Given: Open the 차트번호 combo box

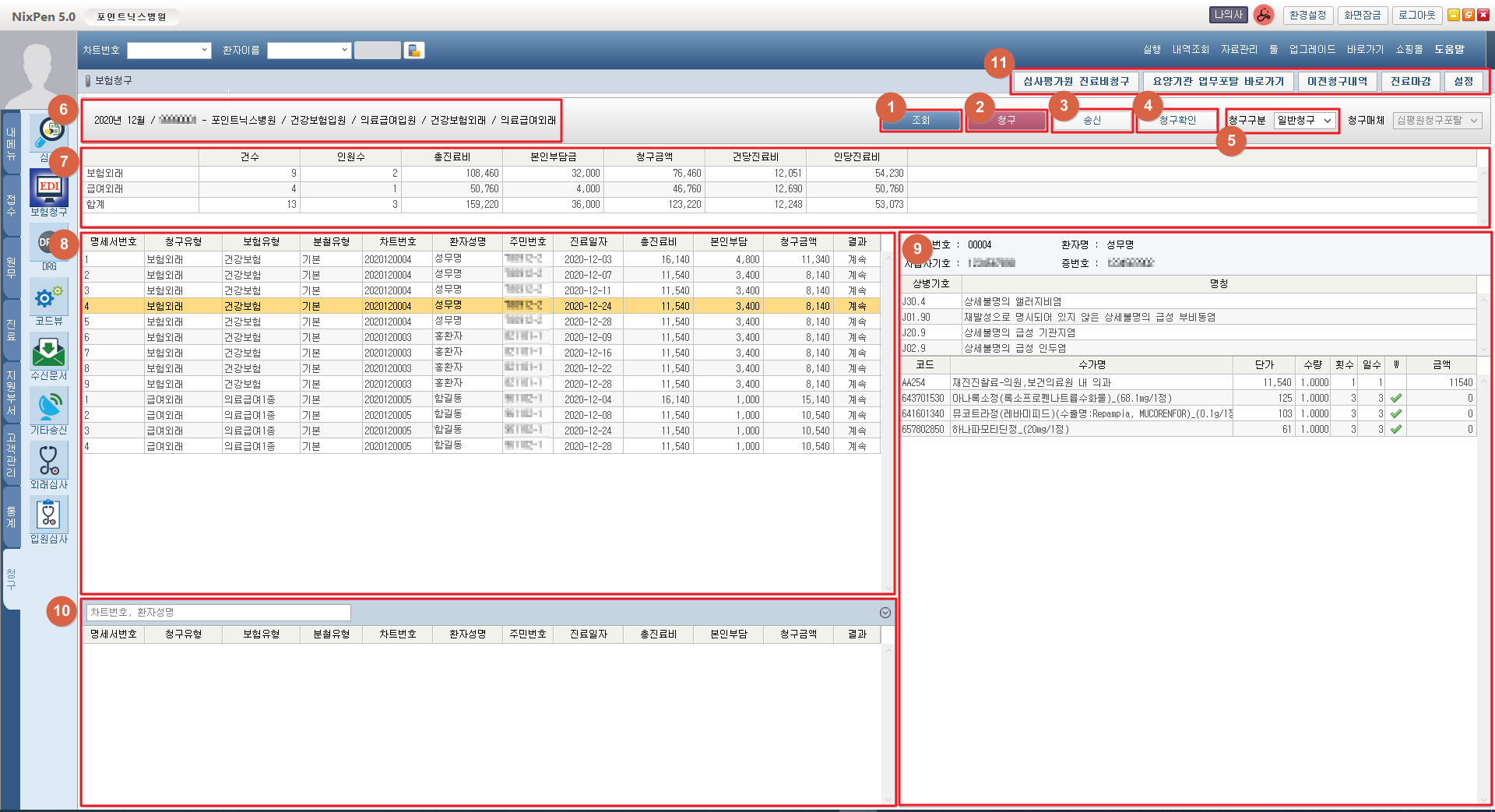Looking at the screenshot, I should pyautogui.click(x=169, y=51).
